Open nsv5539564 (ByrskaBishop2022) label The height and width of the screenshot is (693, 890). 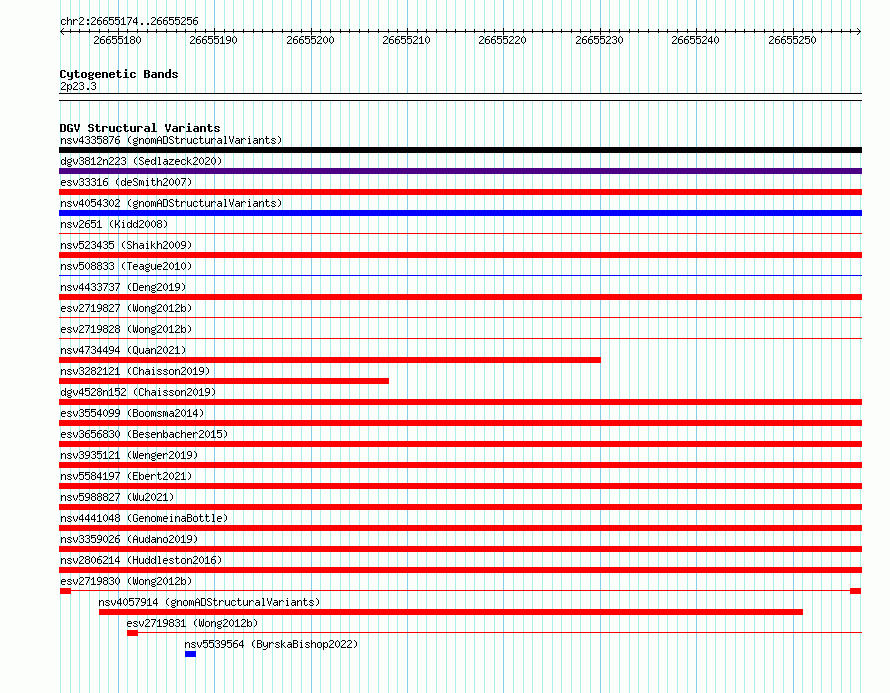pyautogui.click(x=271, y=644)
